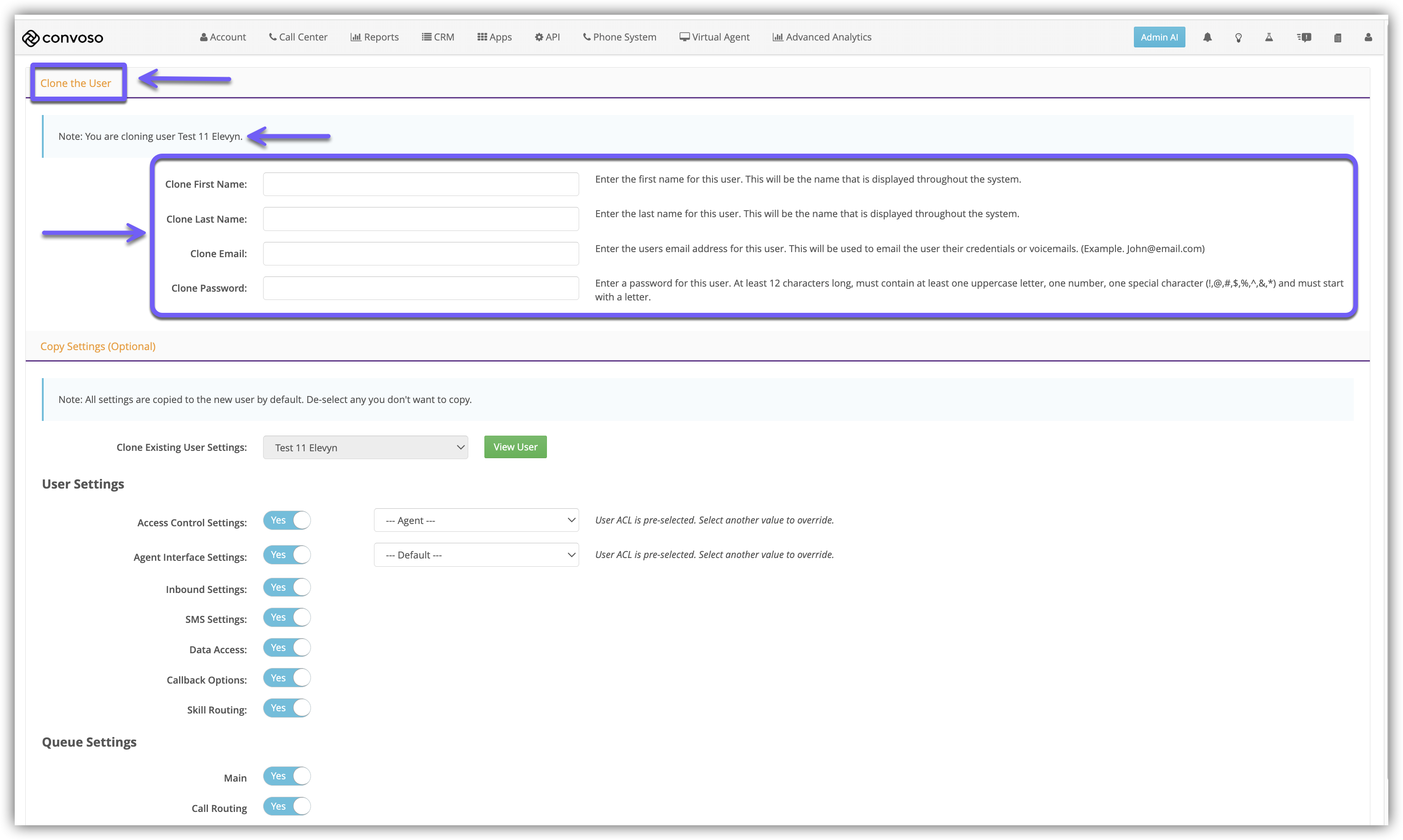Click the 'All settings are copied' note
1403x840 pixels.
pos(265,400)
